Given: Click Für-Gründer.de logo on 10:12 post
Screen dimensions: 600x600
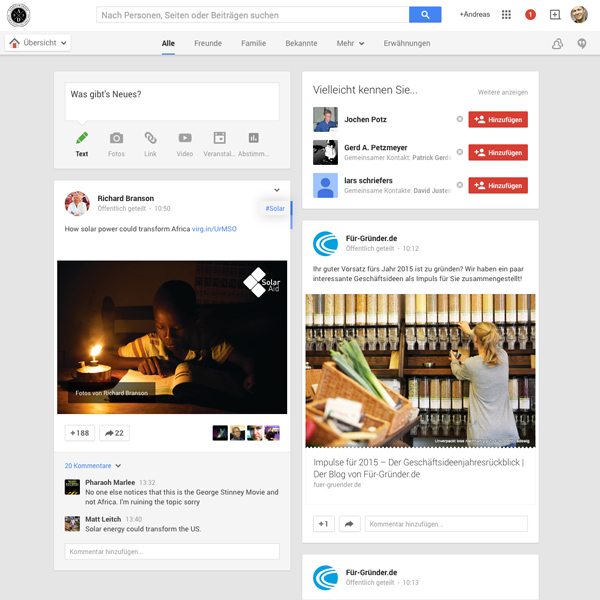Looking at the screenshot, I should click(325, 243).
